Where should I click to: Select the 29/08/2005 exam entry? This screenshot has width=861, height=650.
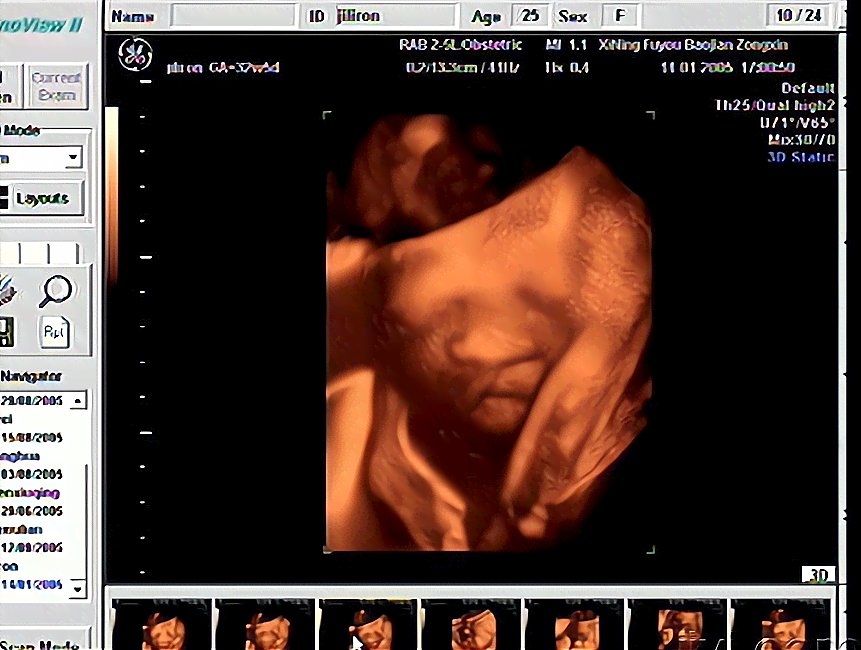[32, 400]
